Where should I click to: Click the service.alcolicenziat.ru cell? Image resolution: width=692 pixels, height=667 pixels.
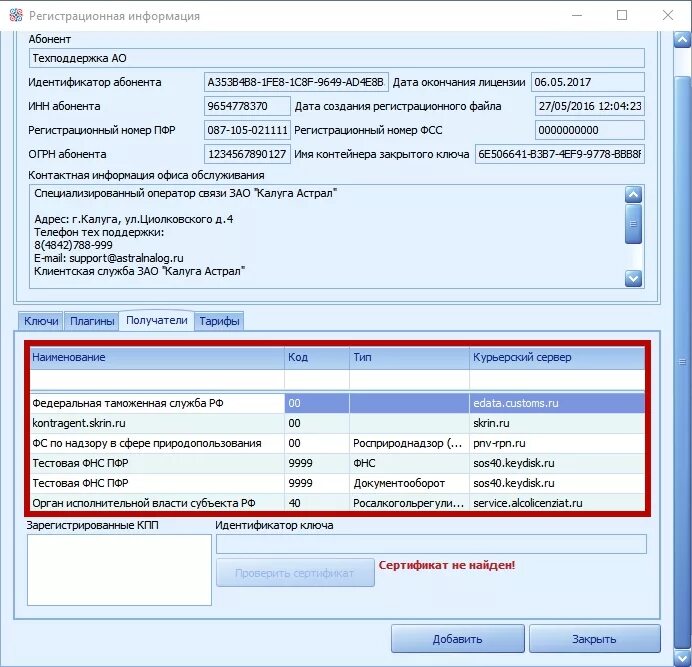(557, 503)
